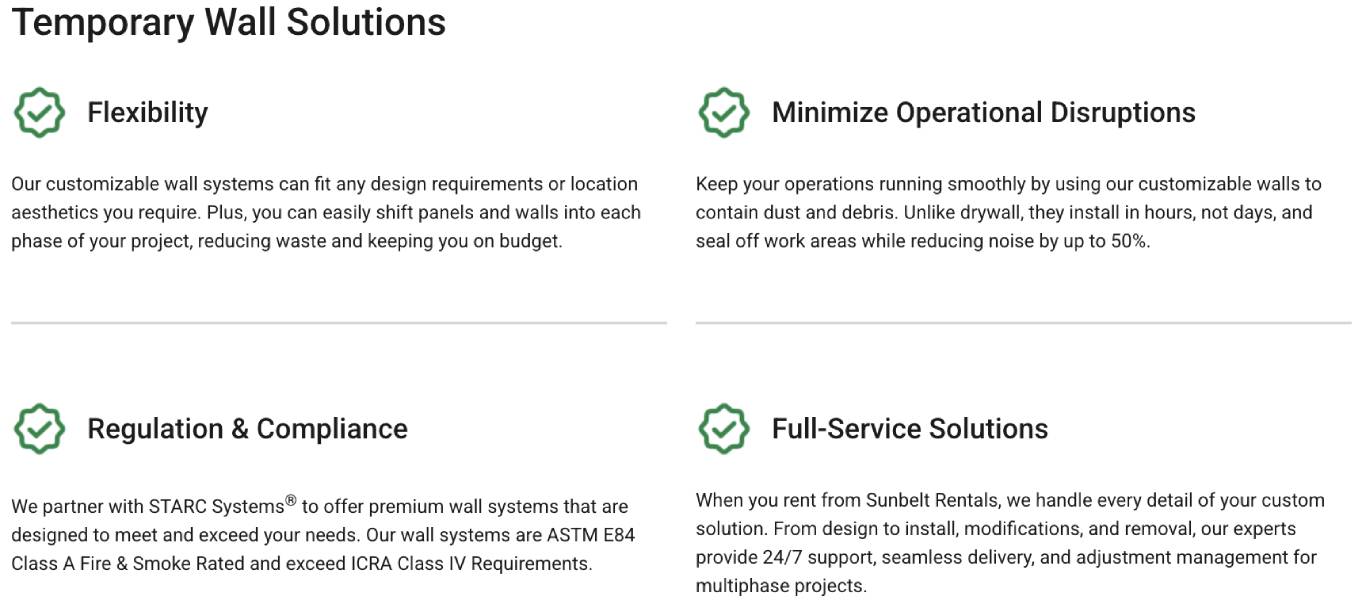Screen dimensions: 1366x604
Task: Click the registered trademark symbol after STARC Systems
Action: pos(291,500)
